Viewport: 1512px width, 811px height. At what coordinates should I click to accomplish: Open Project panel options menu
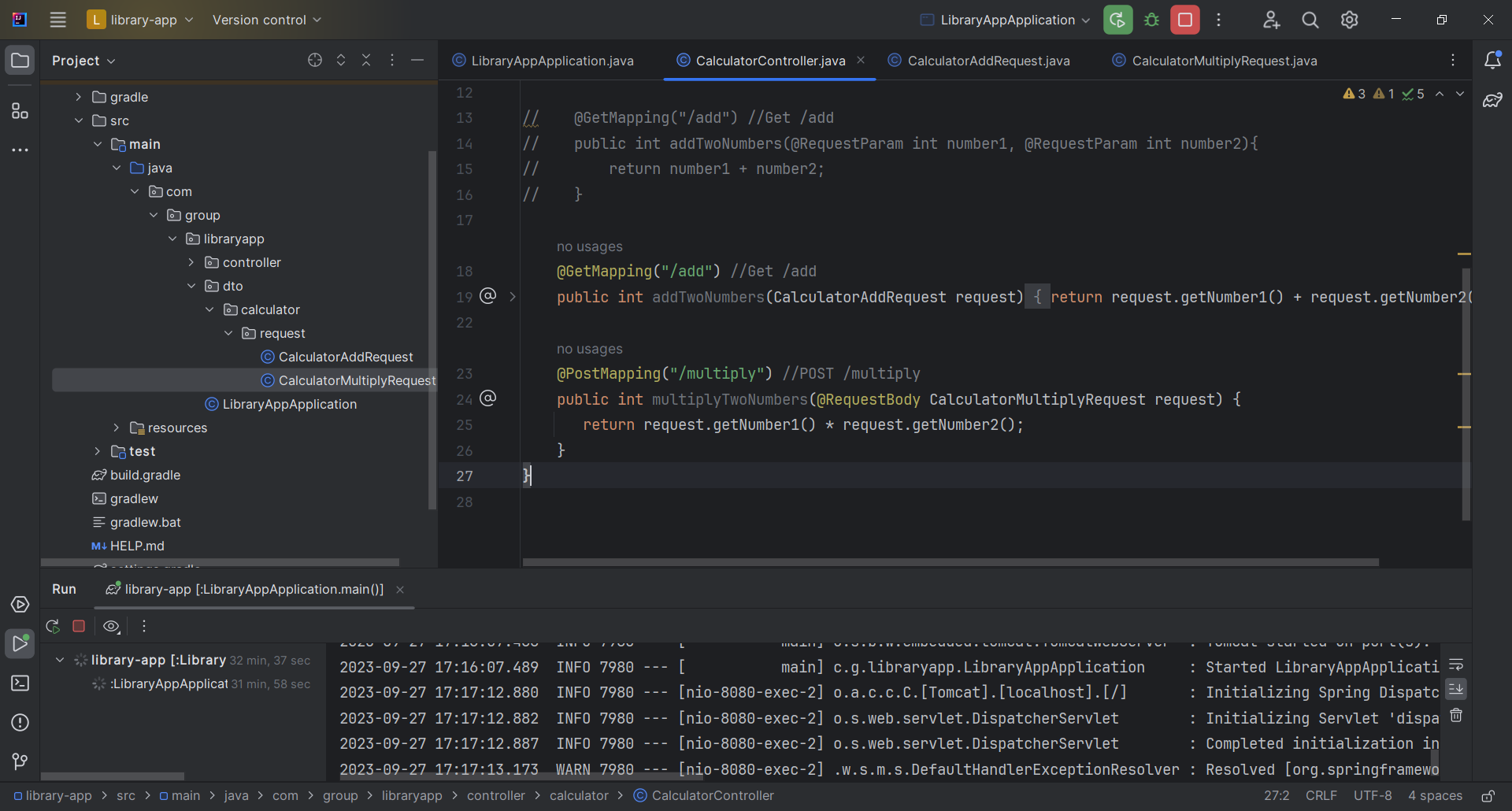click(x=392, y=60)
